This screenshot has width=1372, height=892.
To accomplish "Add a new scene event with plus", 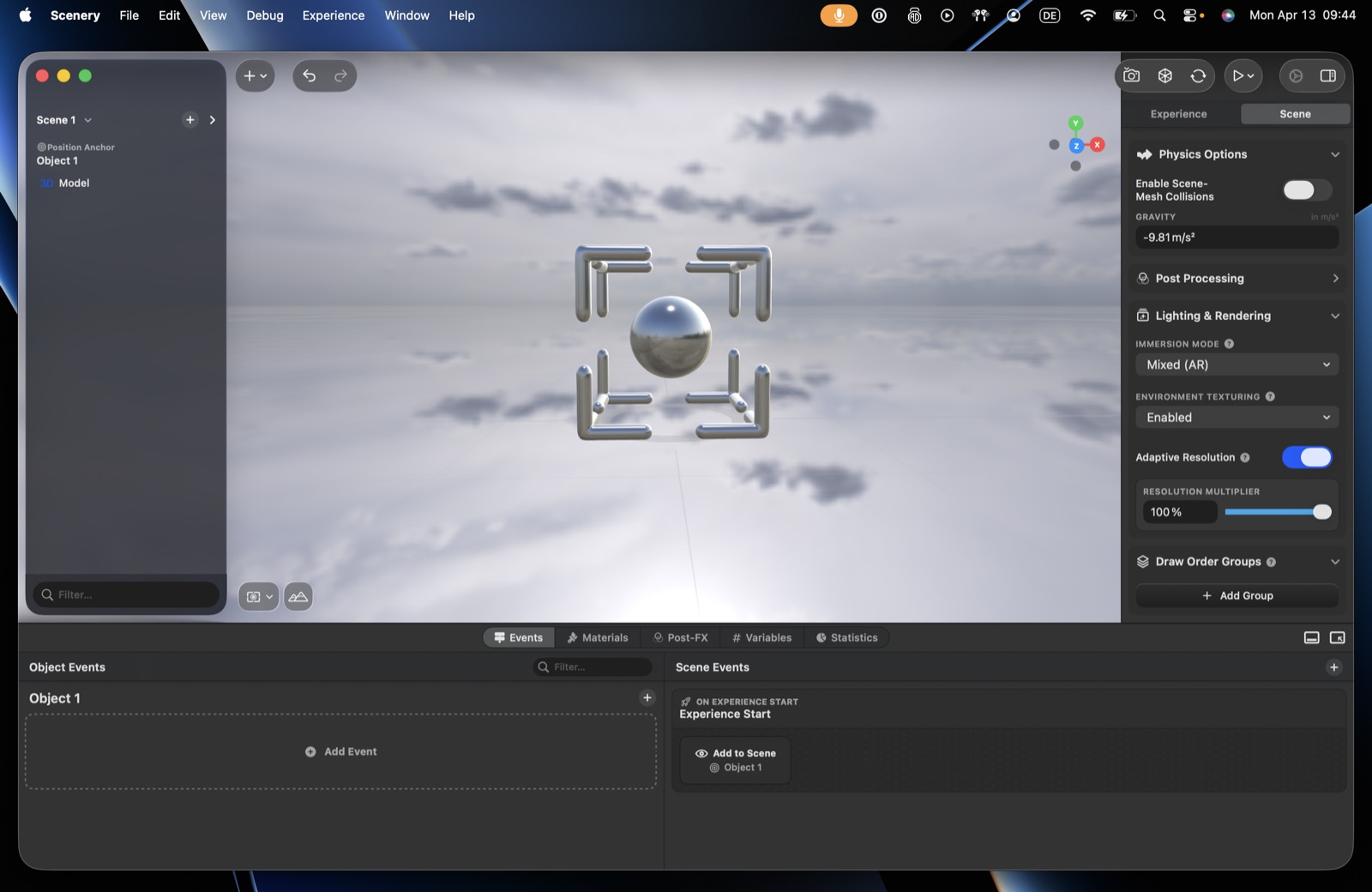I will [1333, 666].
